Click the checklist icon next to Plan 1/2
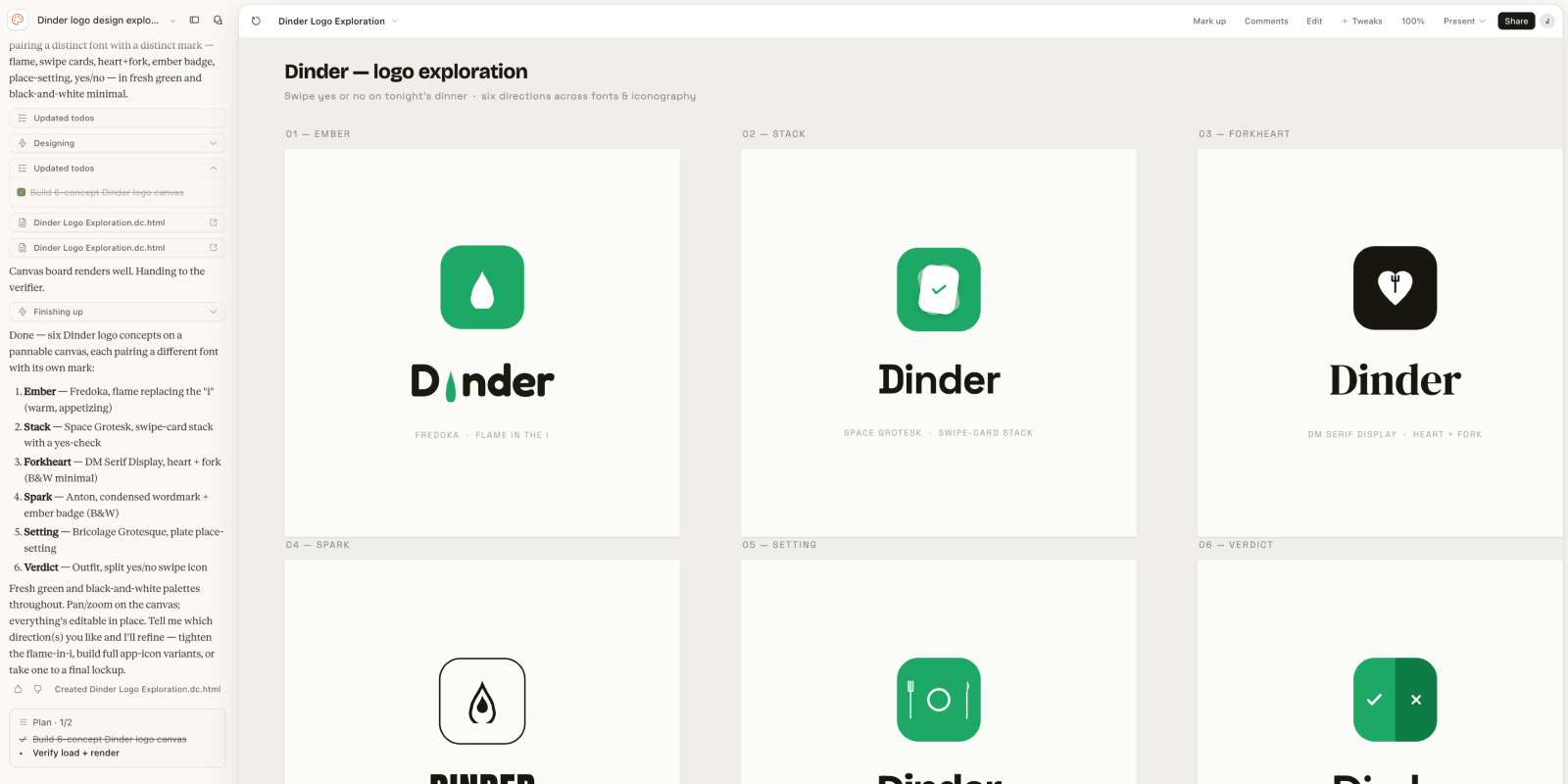1568x784 pixels. coord(24,722)
